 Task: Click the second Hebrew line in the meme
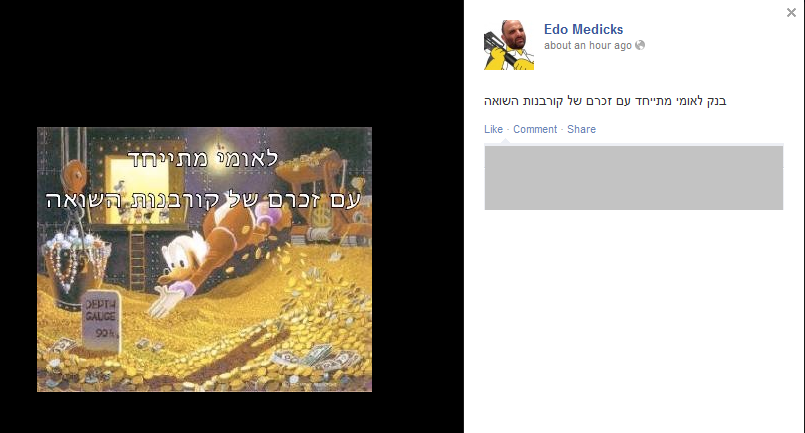(x=204, y=200)
